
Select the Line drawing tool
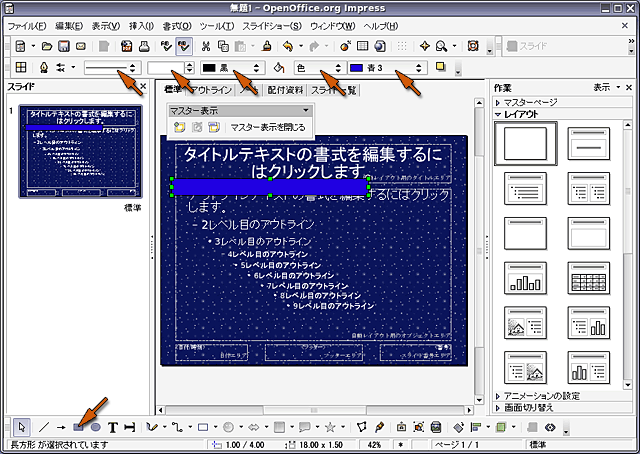coord(43,427)
